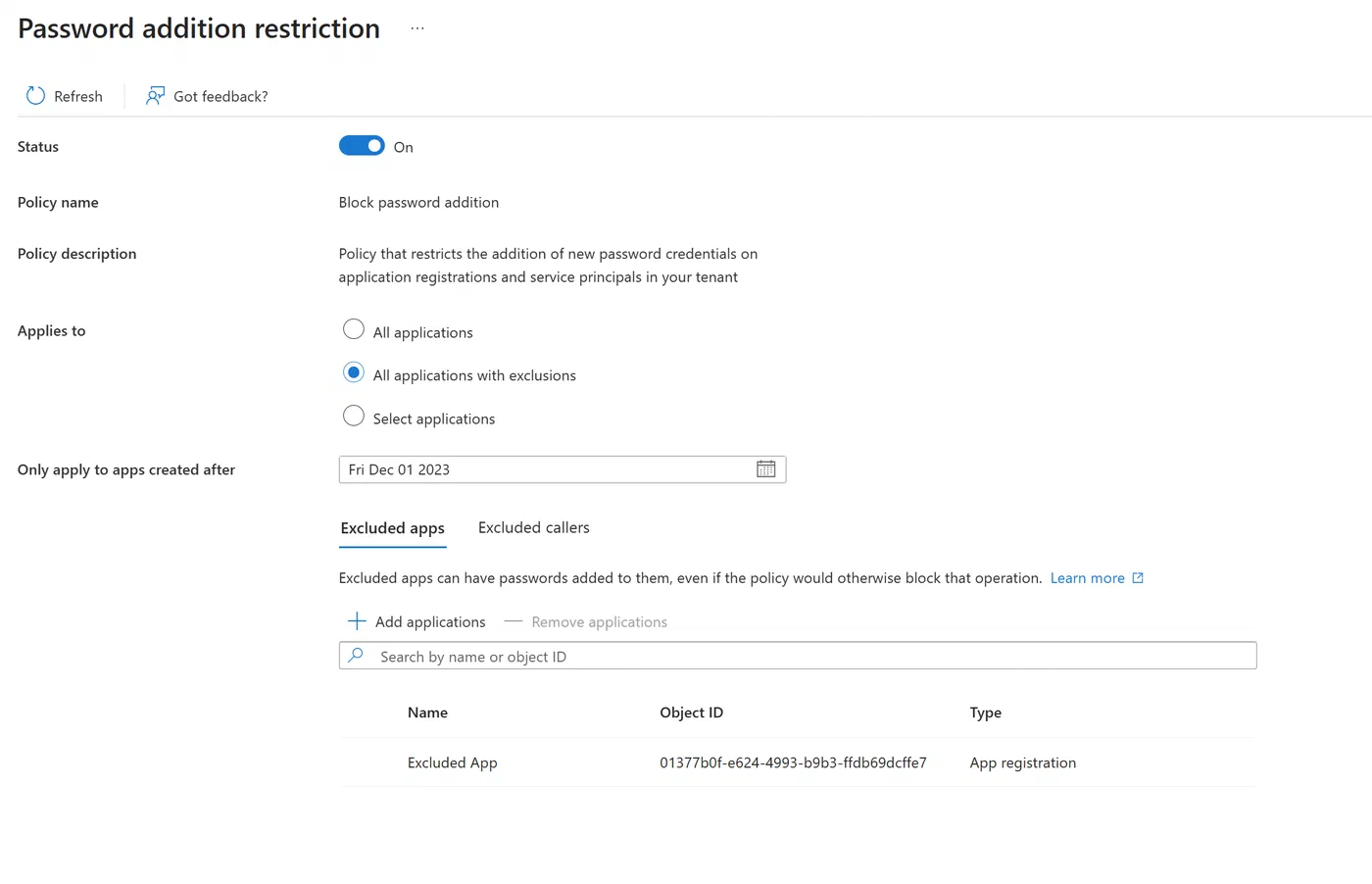This screenshot has height=884, width=1372.
Task: Click the Password addition restriction page title
Action: [x=199, y=28]
